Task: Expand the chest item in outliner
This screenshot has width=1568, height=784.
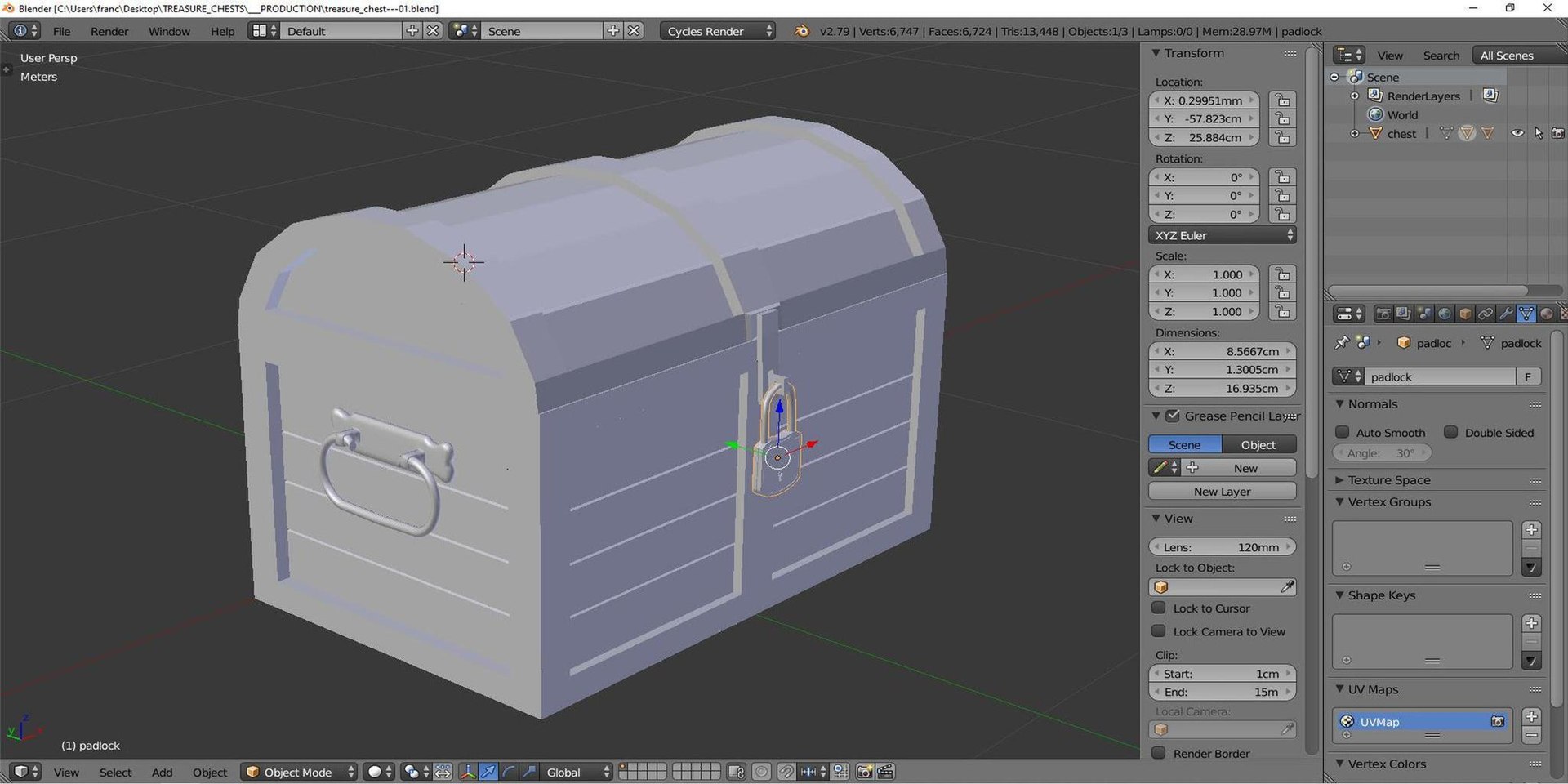Action: pyautogui.click(x=1354, y=133)
